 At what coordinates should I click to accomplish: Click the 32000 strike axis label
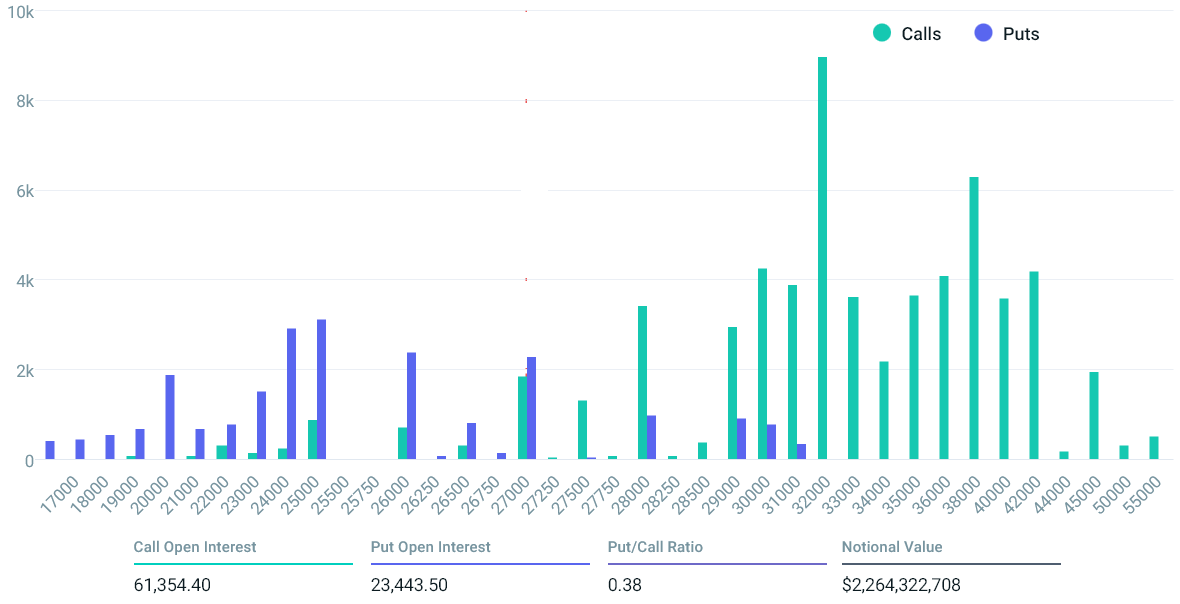[811, 495]
